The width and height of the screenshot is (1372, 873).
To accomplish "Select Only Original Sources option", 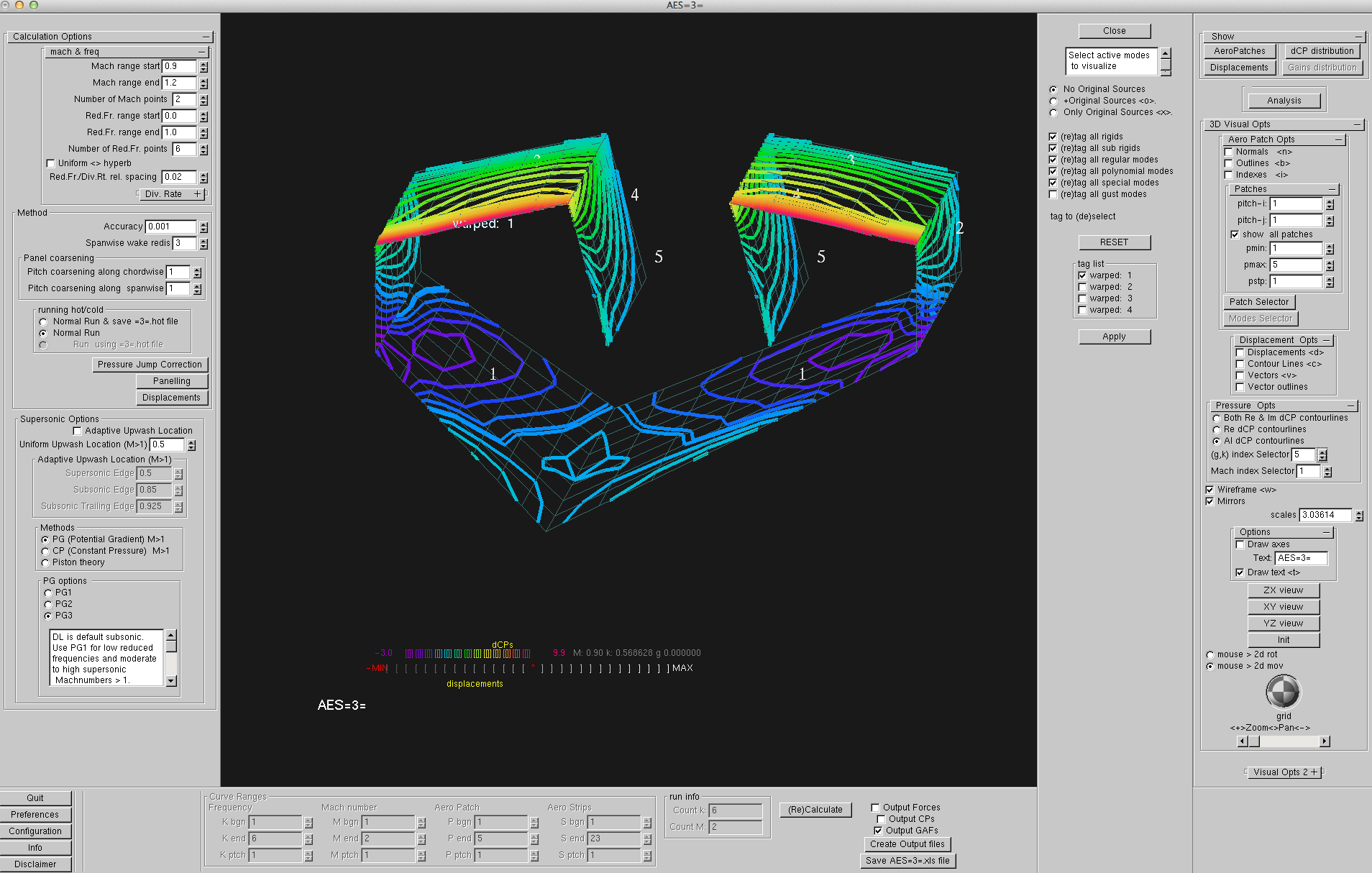I will [x=1053, y=112].
